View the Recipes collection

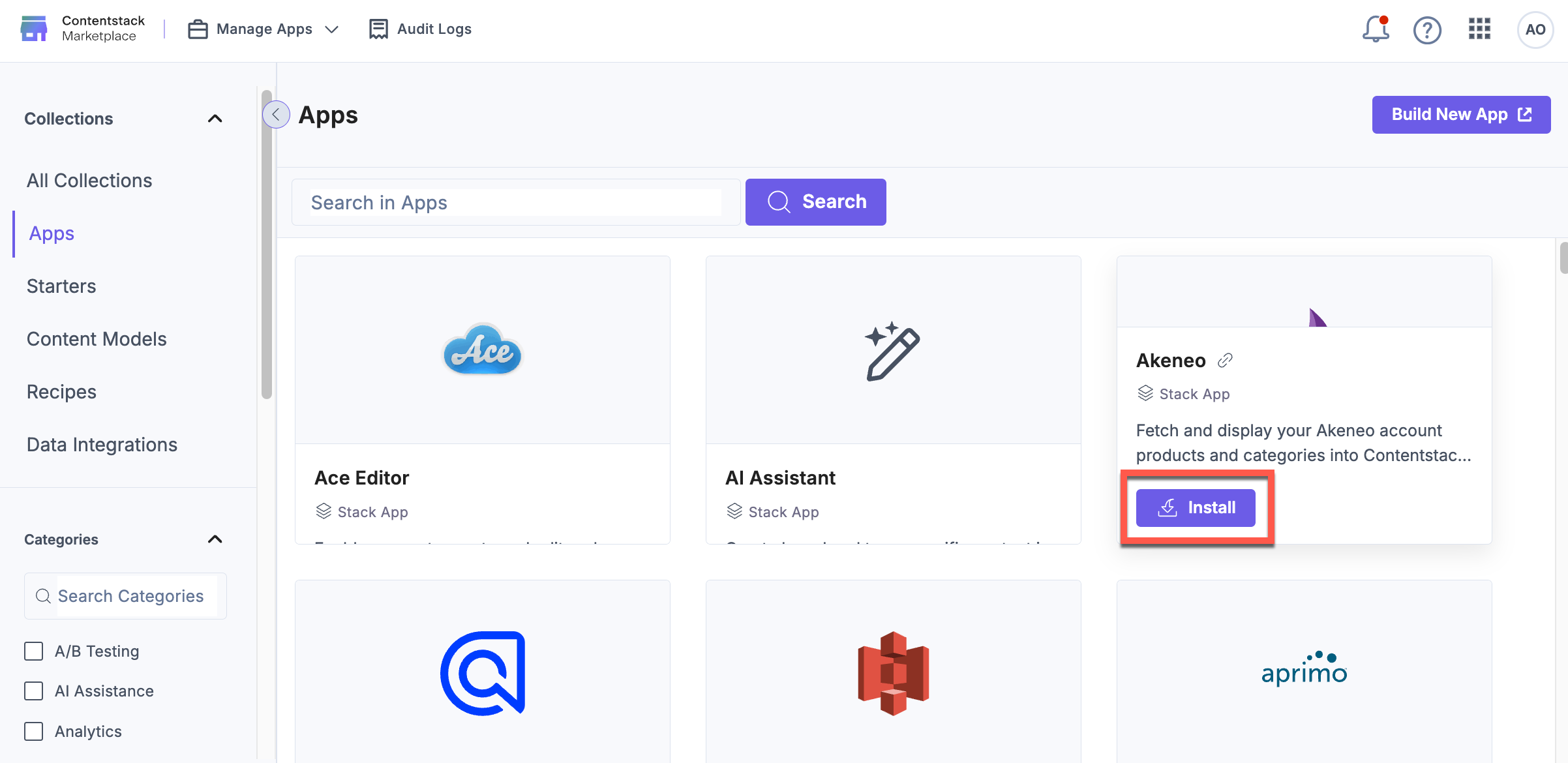(x=61, y=392)
